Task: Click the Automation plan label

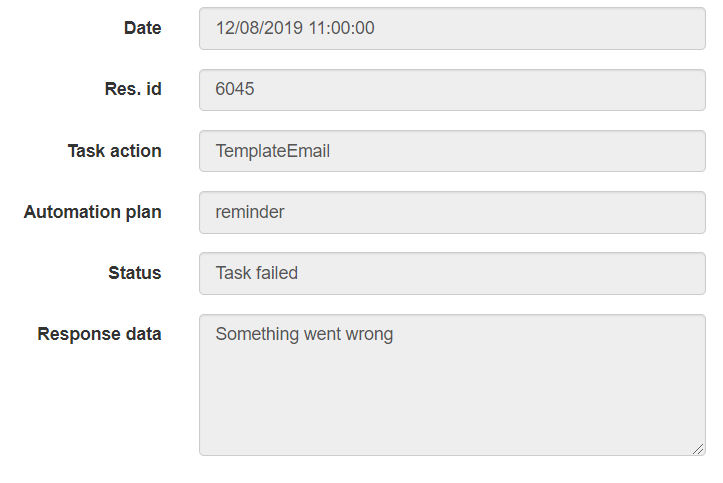Action: pos(92,212)
